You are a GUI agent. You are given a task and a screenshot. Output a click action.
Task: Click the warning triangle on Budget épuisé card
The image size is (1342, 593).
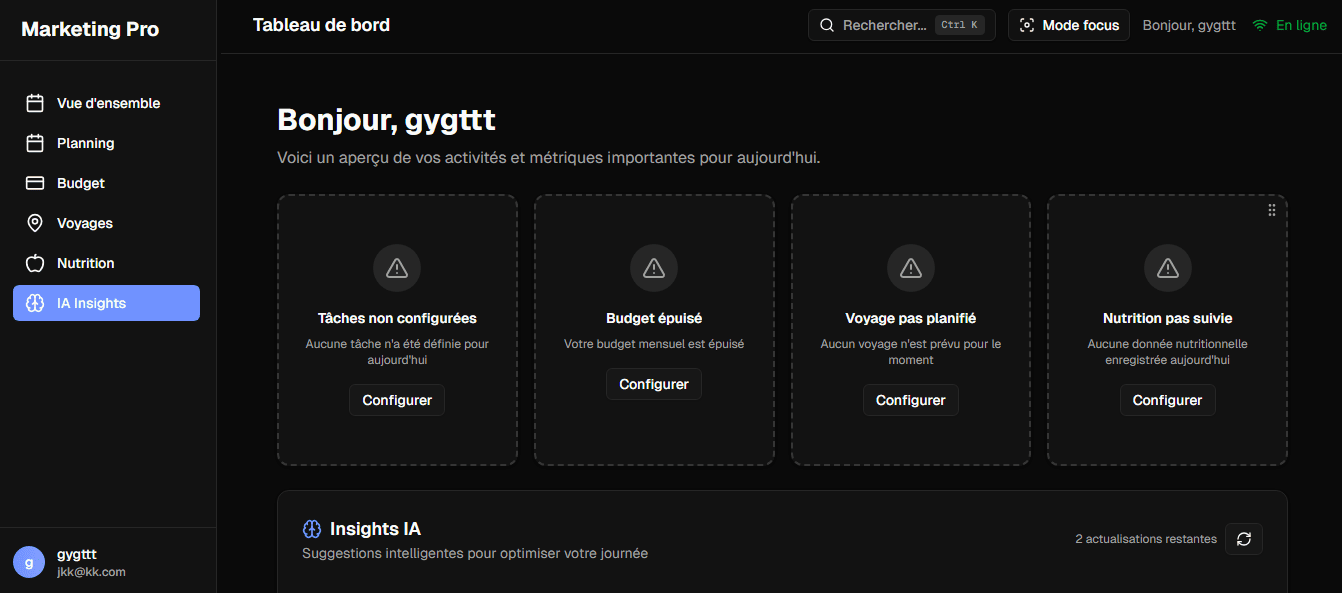653,267
